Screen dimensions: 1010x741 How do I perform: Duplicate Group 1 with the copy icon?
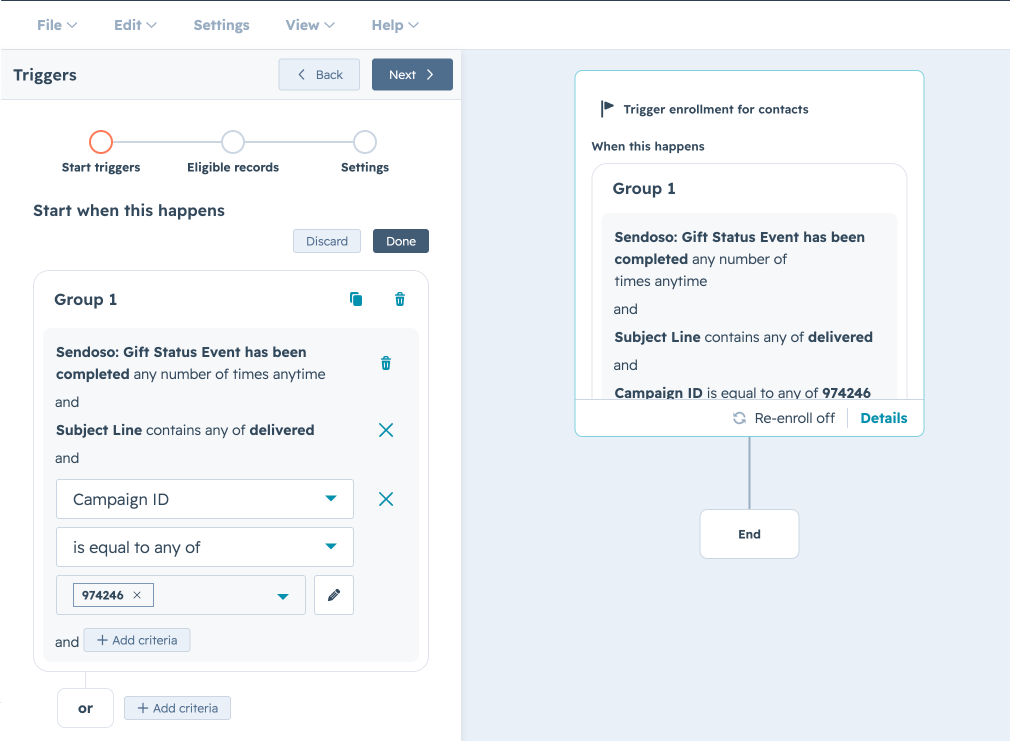click(356, 299)
